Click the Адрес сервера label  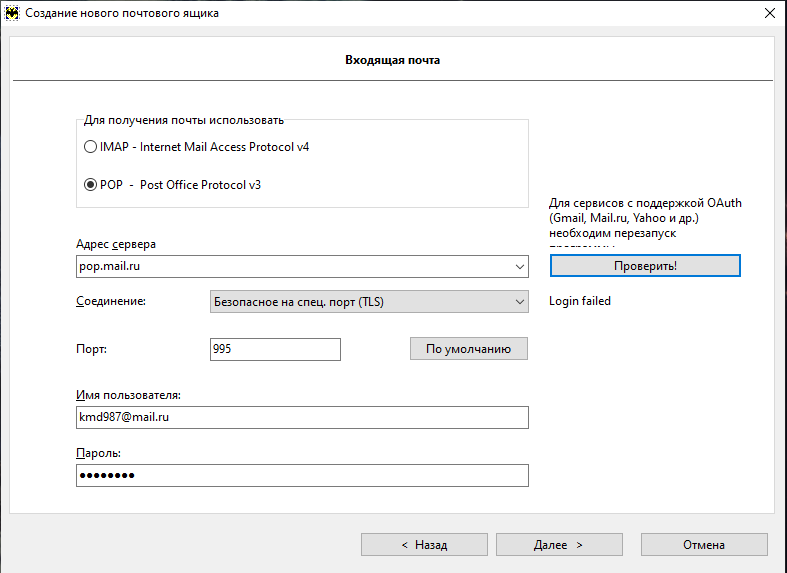pos(116,244)
